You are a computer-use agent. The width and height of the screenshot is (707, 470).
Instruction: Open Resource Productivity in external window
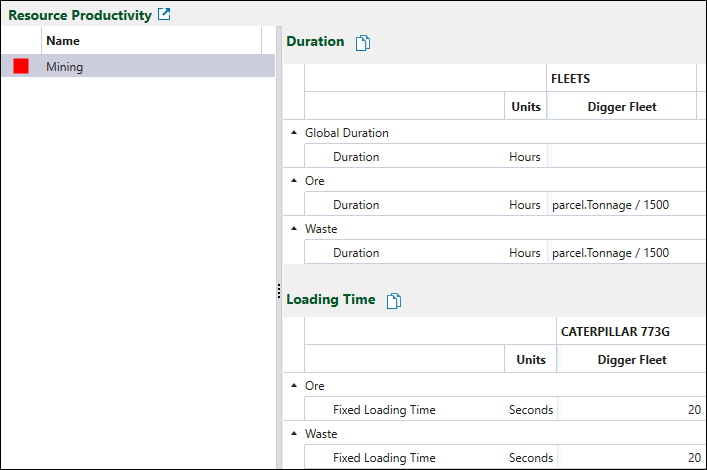coord(165,15)
